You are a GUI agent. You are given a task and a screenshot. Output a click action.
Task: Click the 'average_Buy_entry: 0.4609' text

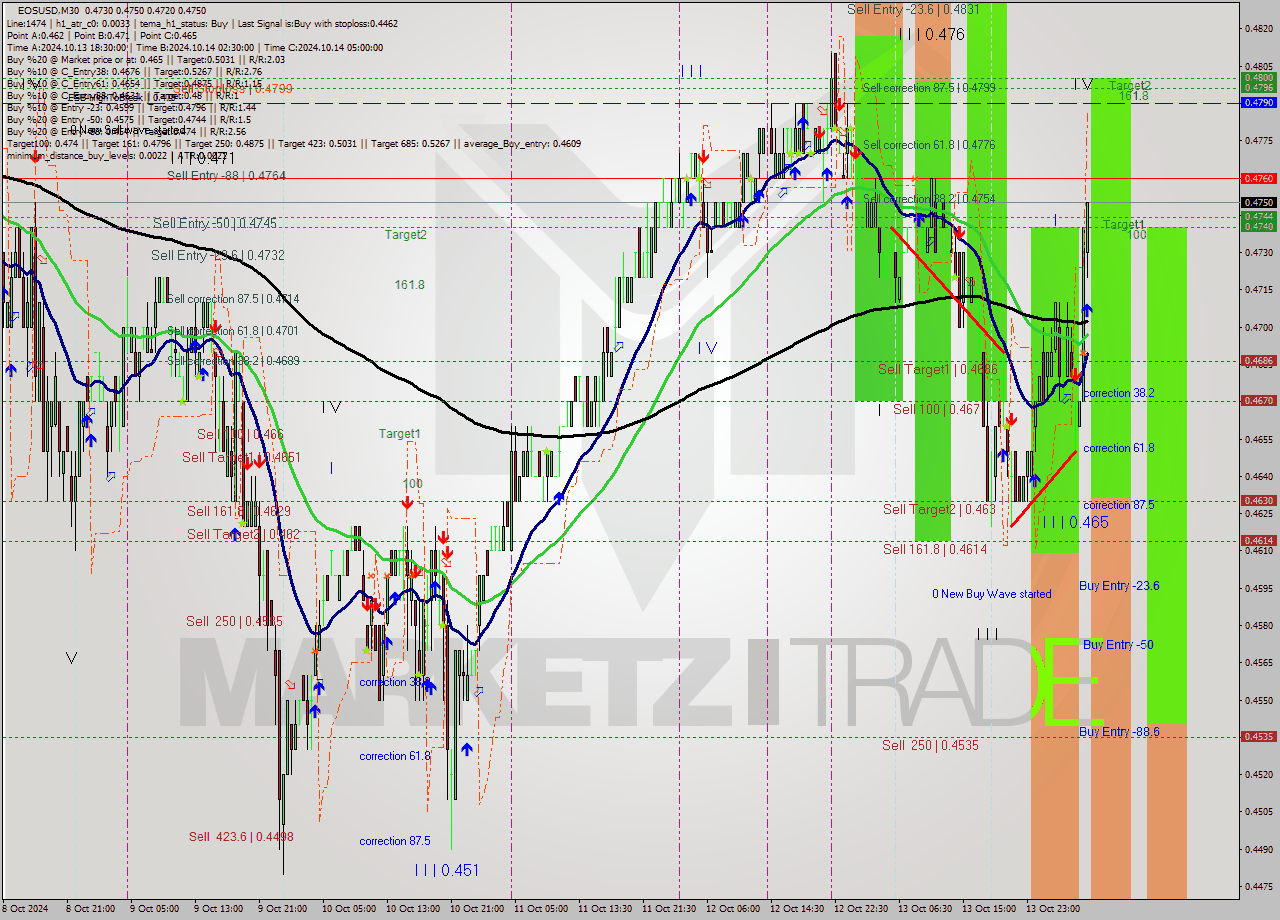point(520,143)
